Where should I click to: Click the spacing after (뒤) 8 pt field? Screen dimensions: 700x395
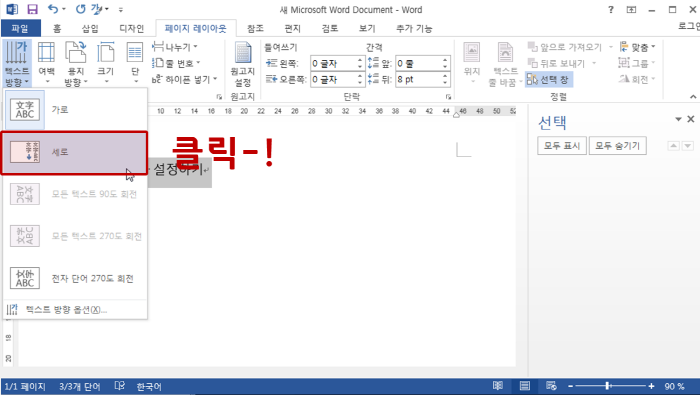click(x=419, y=80)
